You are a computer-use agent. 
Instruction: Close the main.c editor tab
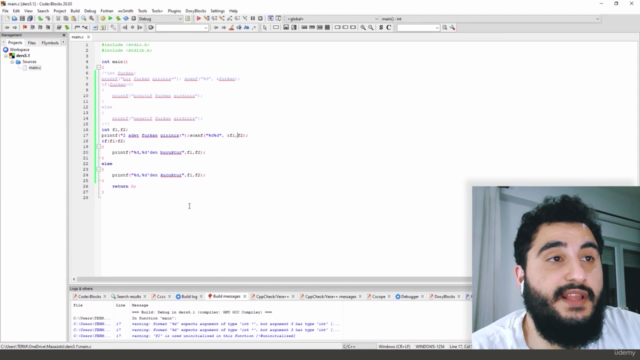click(88, 37)
